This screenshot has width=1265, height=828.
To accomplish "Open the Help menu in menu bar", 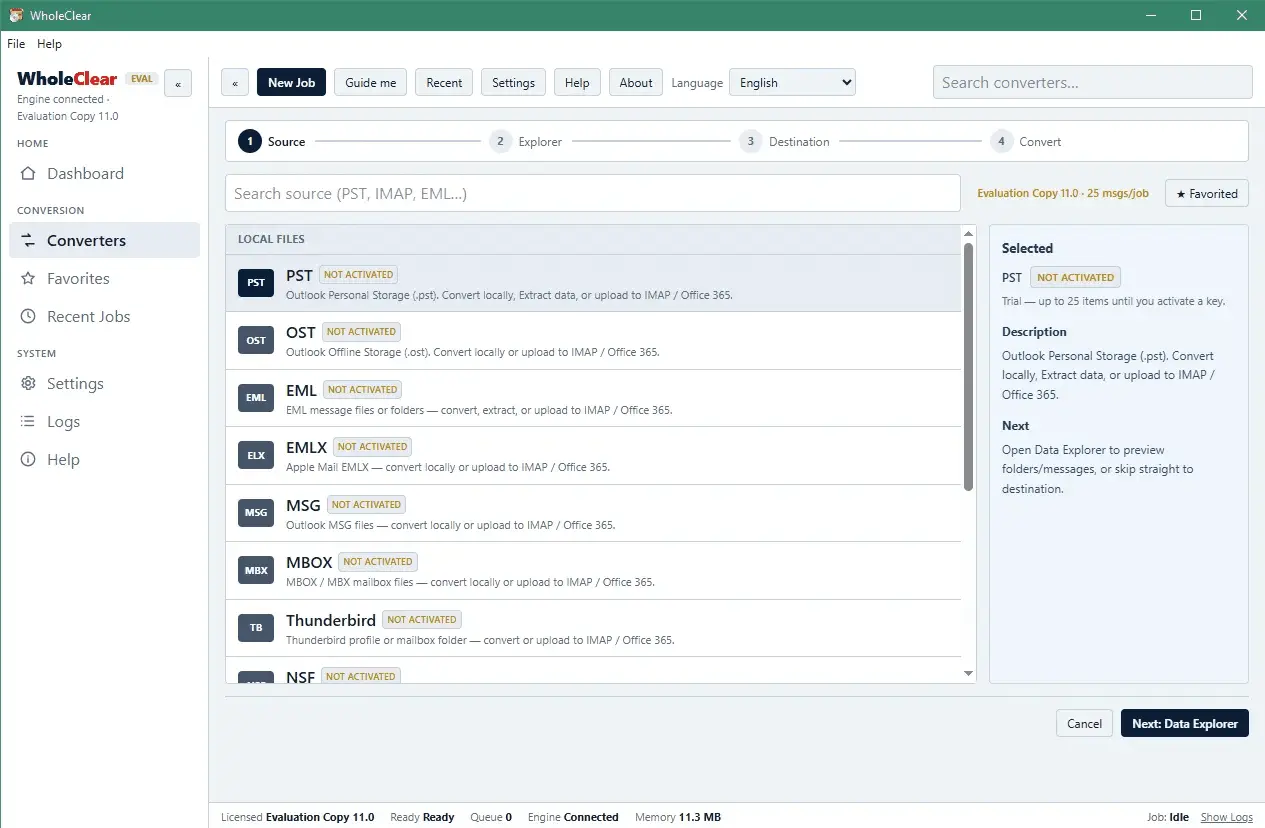I will click(x=49, y=44).
